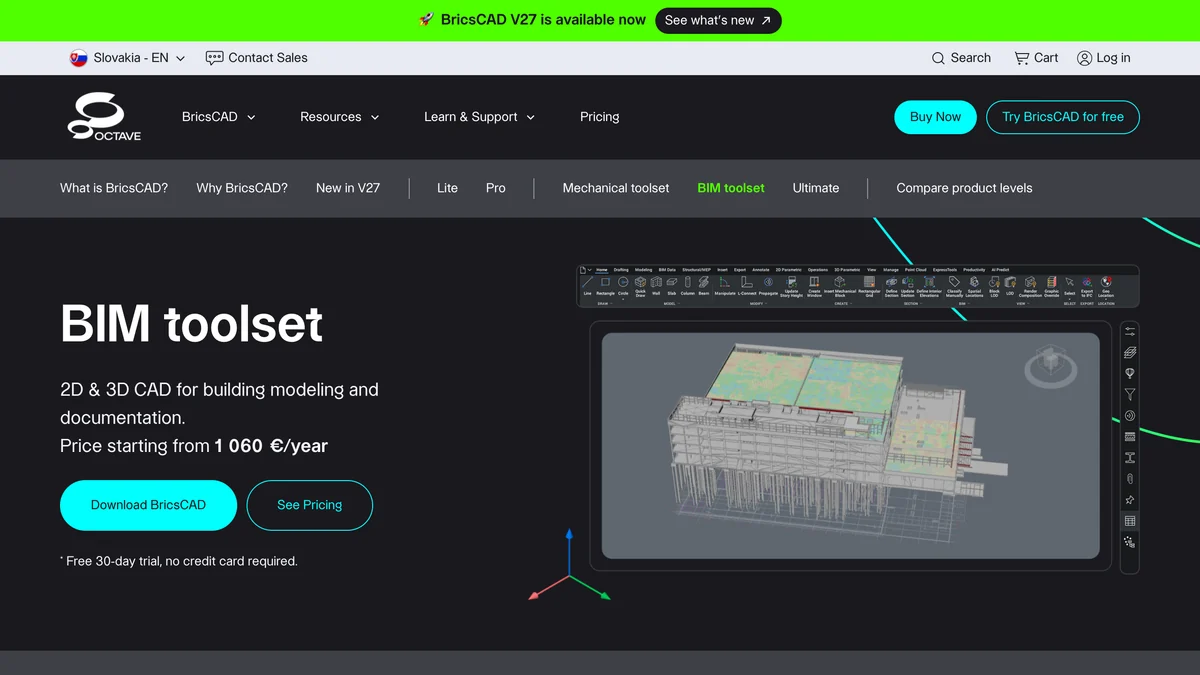Select the Slab tool icon
This screenshot has width=1200, height=675.
tap(672, 282)
